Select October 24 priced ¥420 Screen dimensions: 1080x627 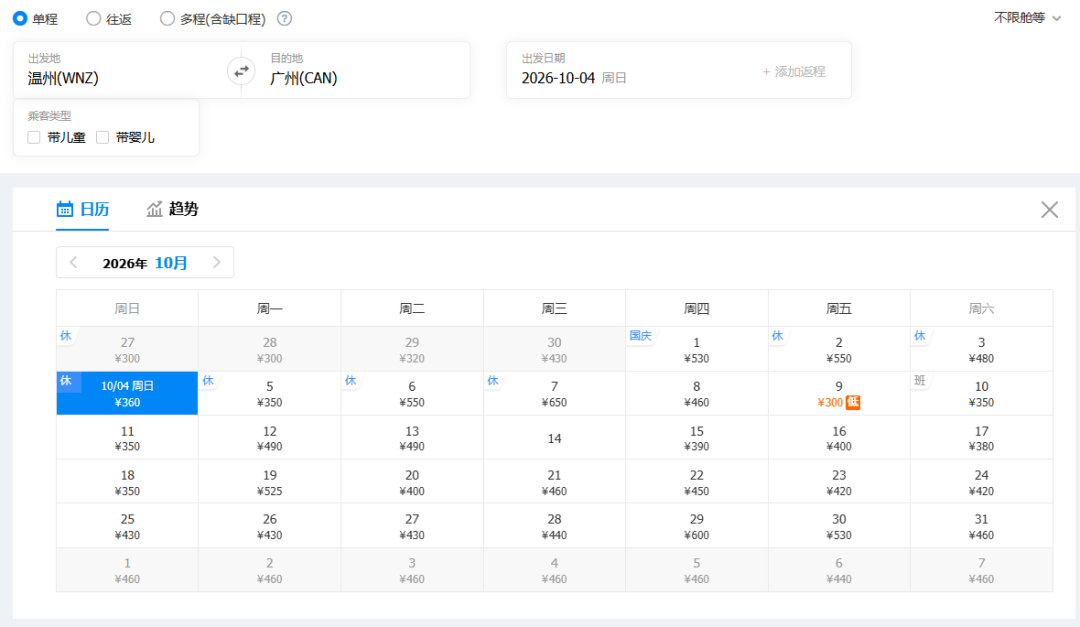click(x=982, y=482)
